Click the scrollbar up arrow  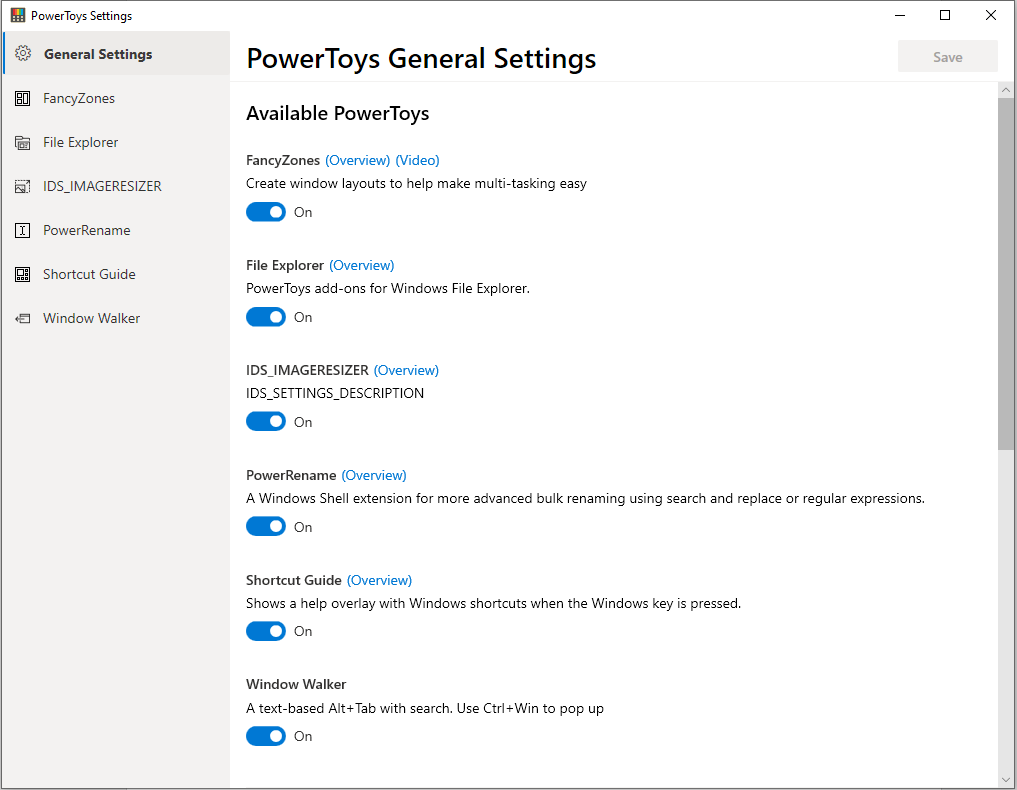click(1006, 91)
